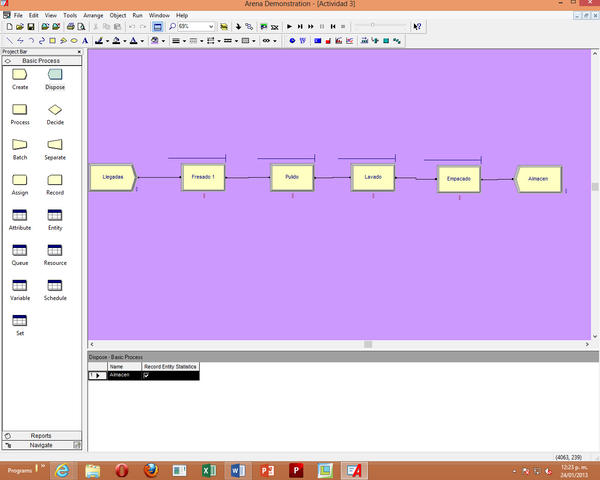Toggle split screen view button
The image size is (600, 480).
(157, 27)
